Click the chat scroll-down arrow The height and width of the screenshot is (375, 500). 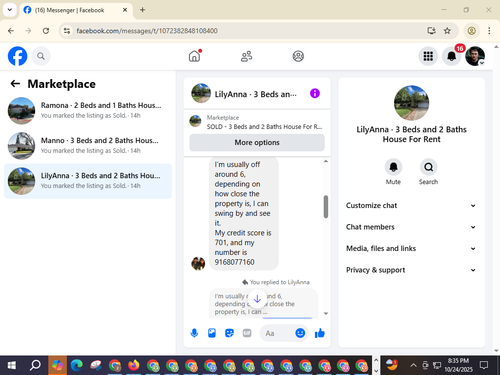tap(326, 313)
